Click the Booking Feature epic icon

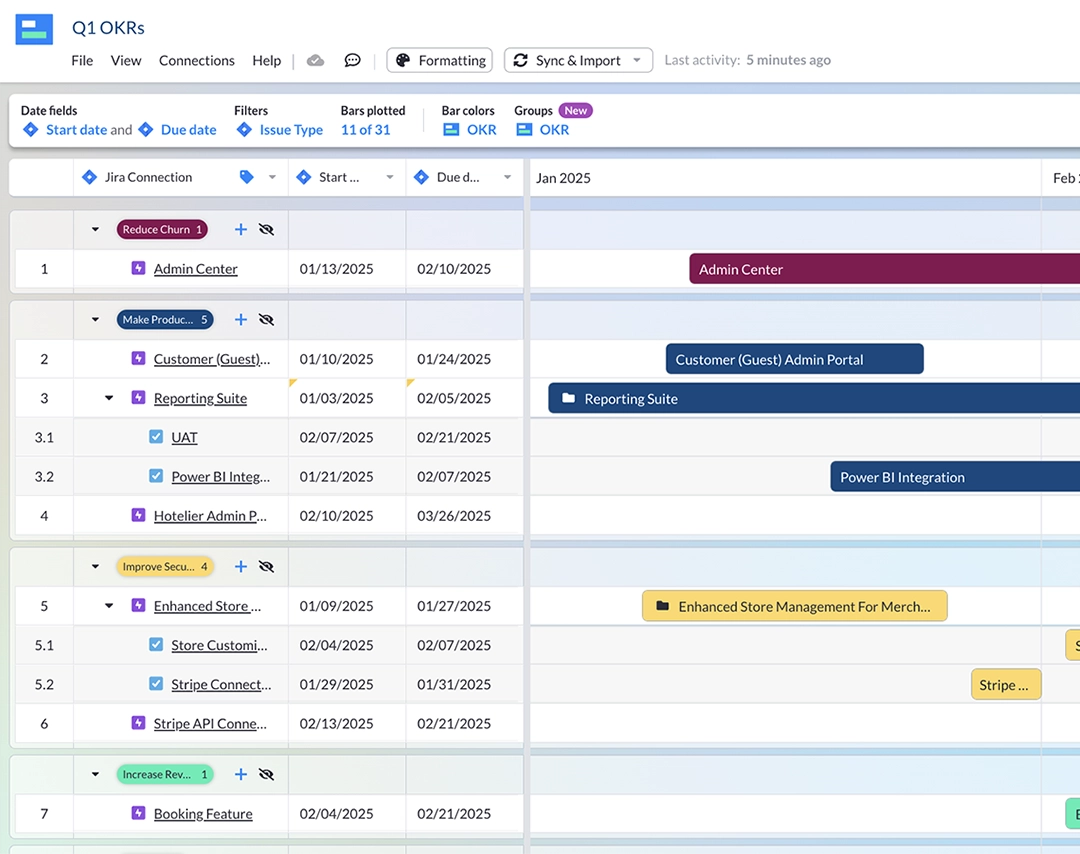(138, 813)
